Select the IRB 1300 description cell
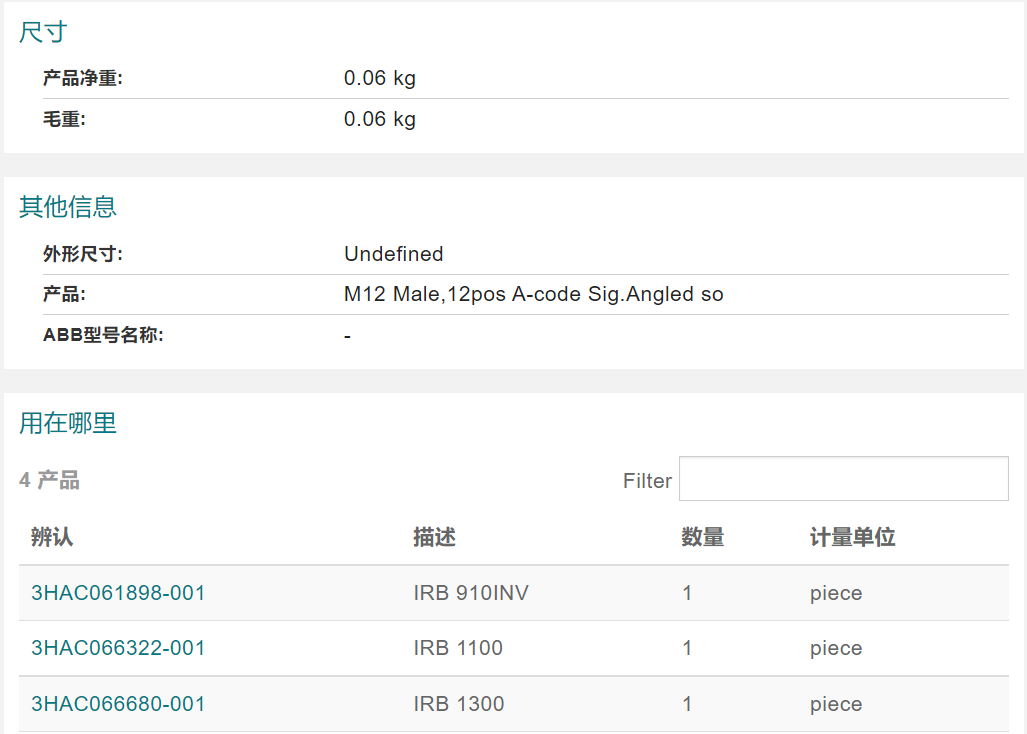1027x734 pixels. point(458,704)
